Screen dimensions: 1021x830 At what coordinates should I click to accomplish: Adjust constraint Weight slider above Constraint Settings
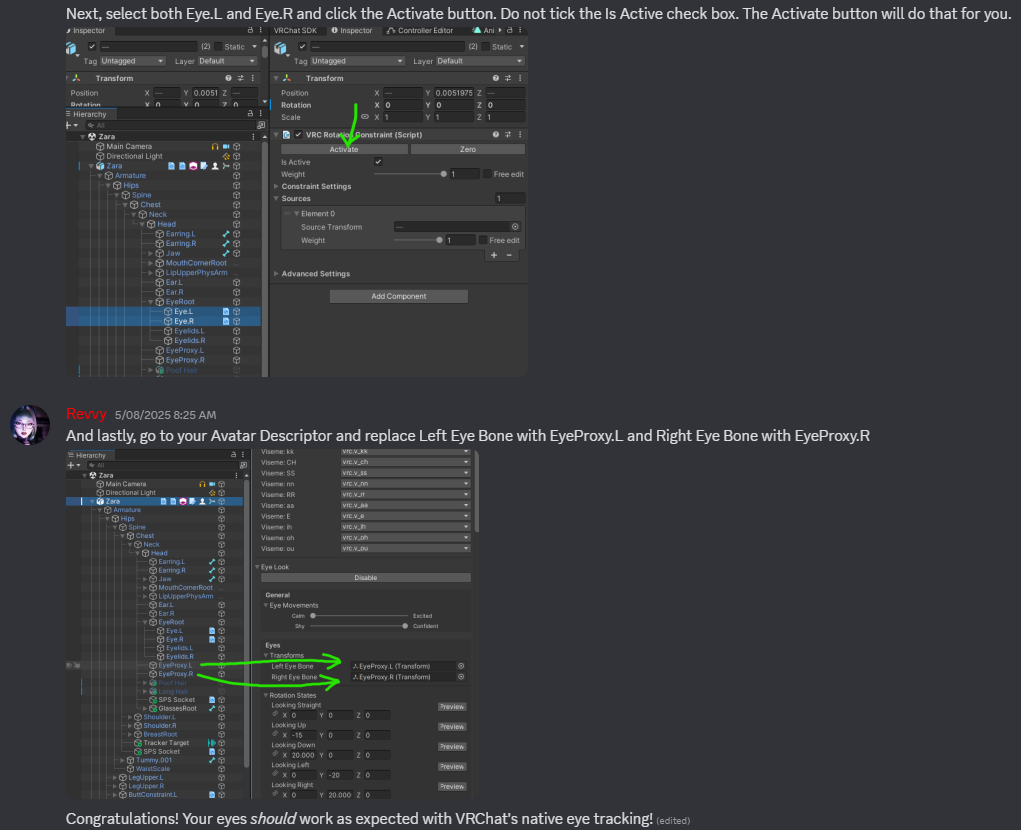point(409,174)
